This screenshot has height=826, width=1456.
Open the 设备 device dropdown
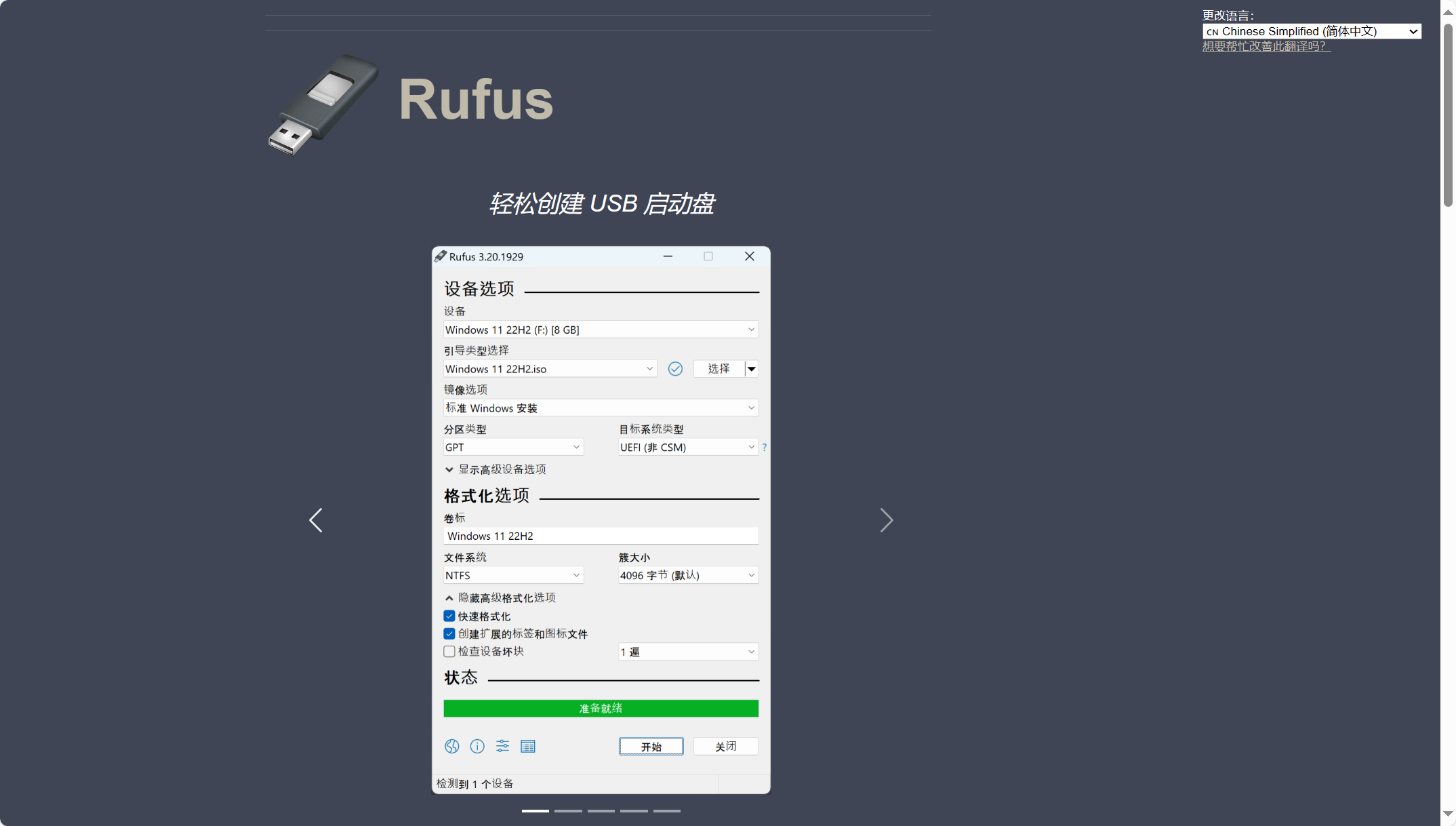coord(601,330)
